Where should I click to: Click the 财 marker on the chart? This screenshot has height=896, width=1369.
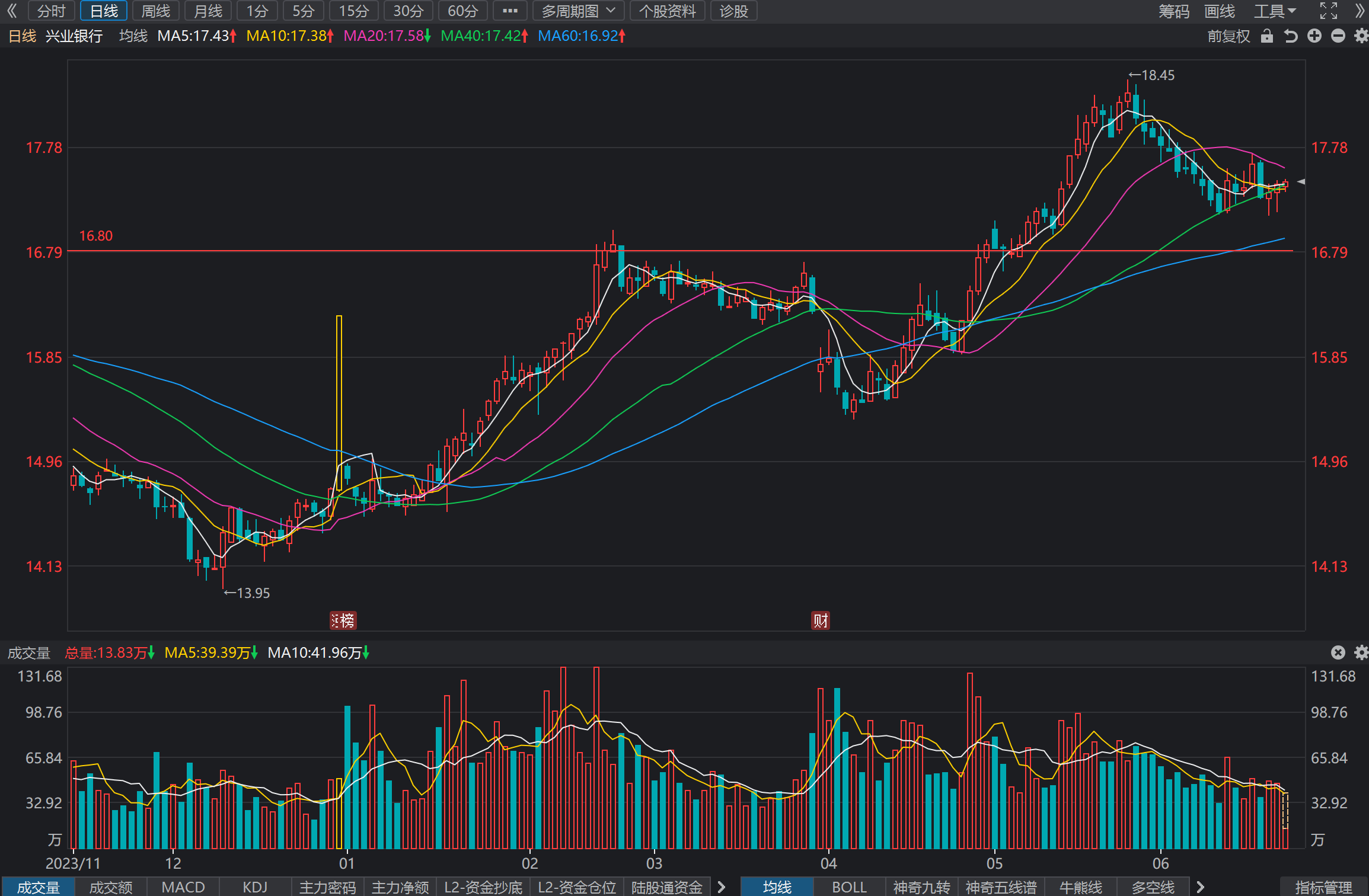click(x=821, y=620)
